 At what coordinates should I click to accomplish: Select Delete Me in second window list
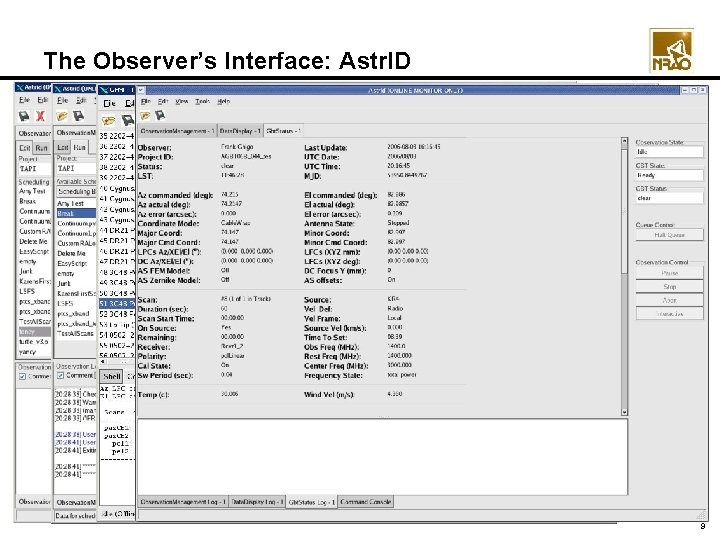[x=71, y=253]
